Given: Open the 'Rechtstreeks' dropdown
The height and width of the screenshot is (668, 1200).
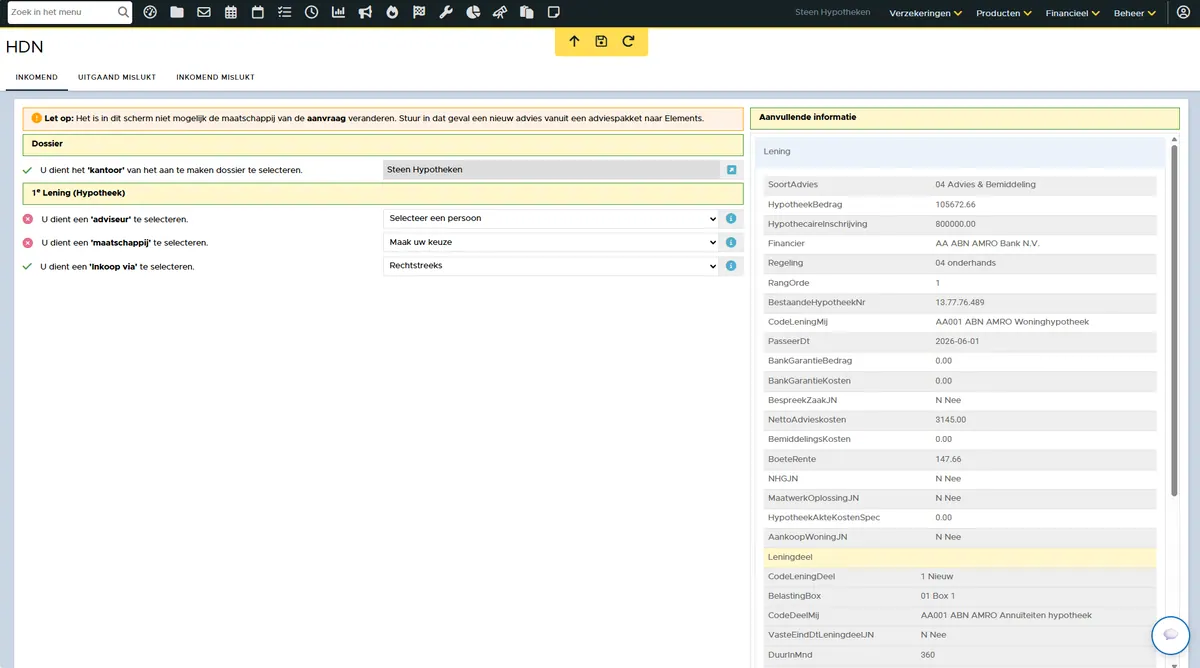Looking at the screenshot, I should [x=551, y=266].
